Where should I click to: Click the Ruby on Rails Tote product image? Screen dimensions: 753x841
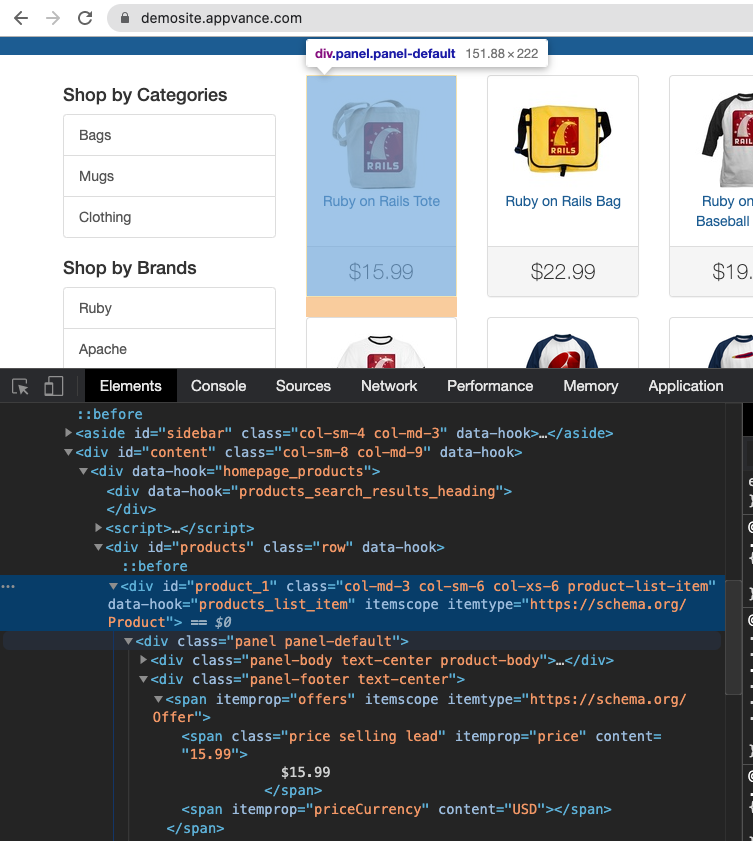(376, 144)
